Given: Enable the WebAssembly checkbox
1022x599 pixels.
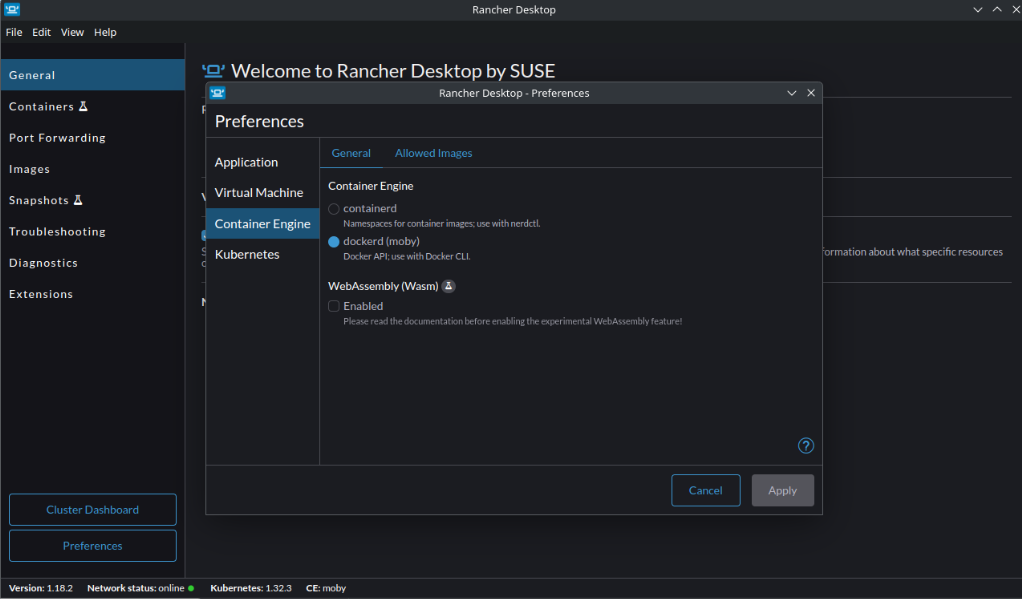Looking at the screenshot, I should tap(334, 306).
